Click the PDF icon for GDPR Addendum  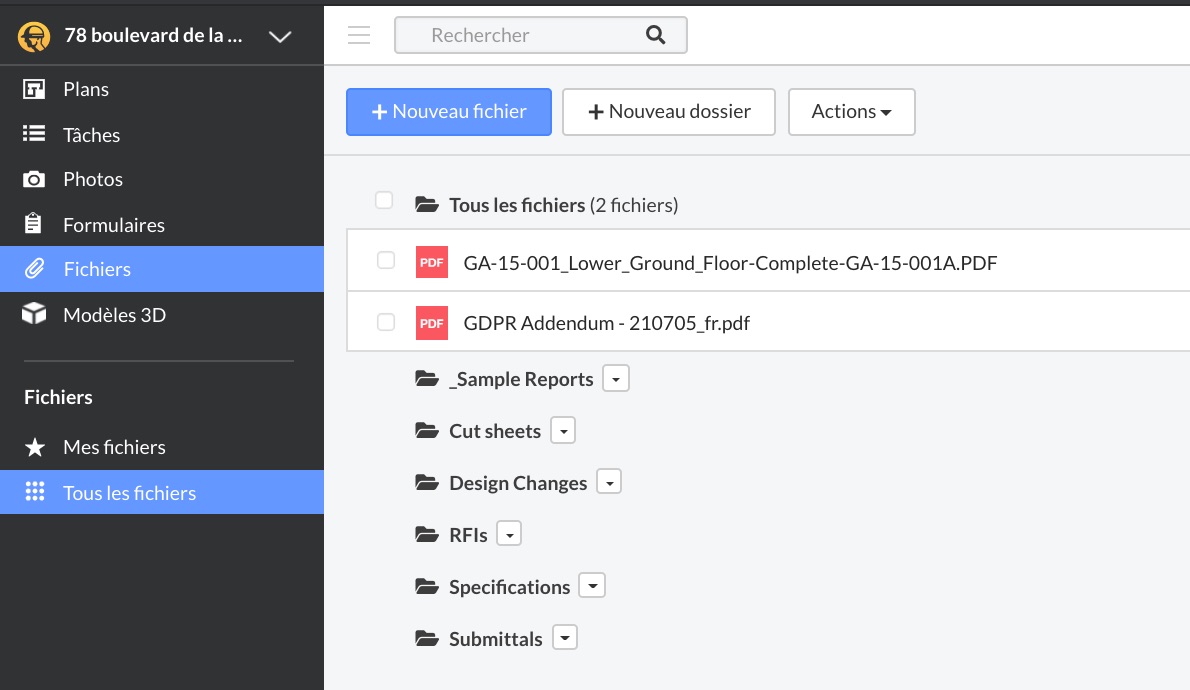(x=432, y=322)
